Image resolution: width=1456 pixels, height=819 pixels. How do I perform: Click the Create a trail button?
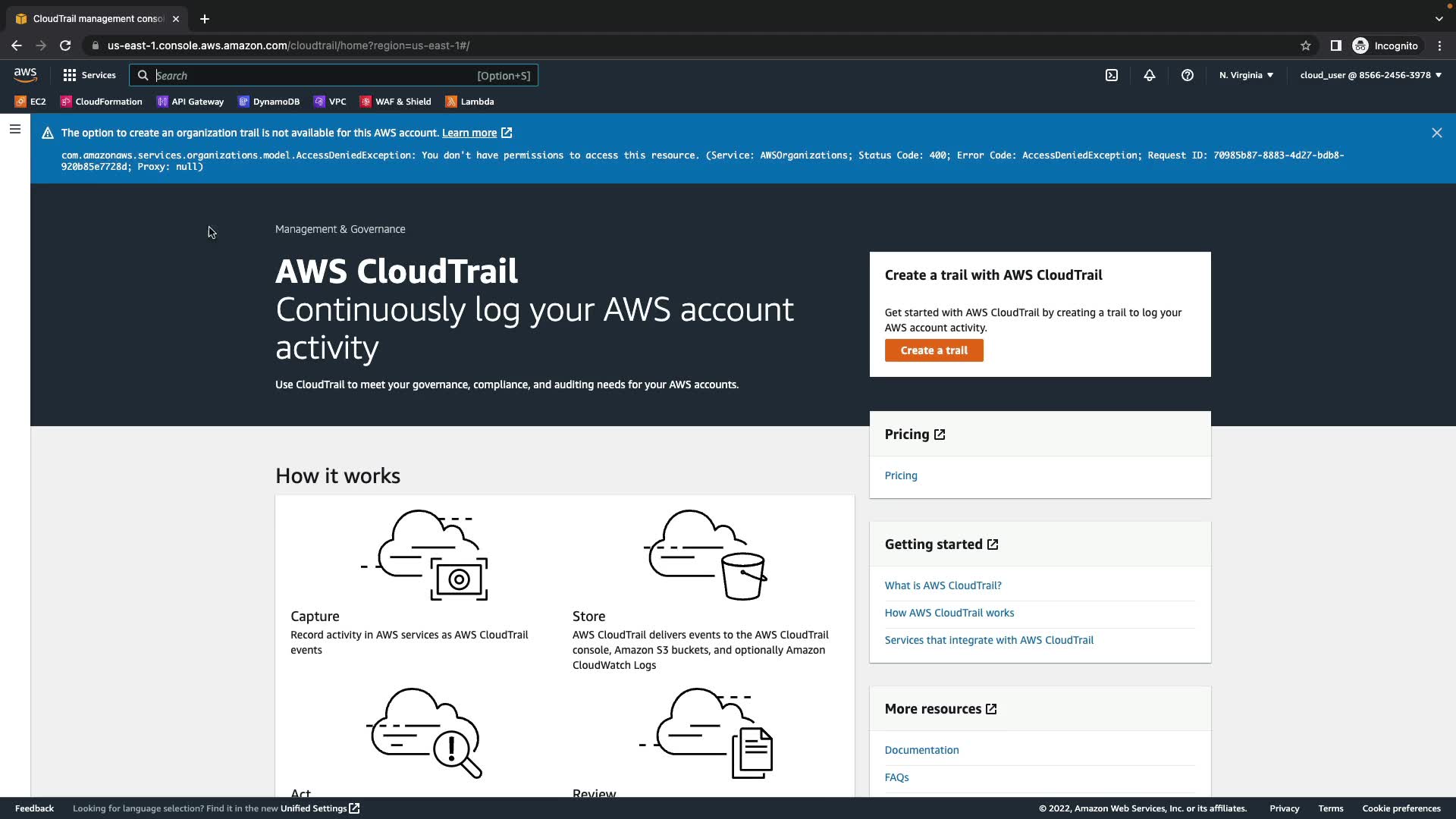point(934,350)
